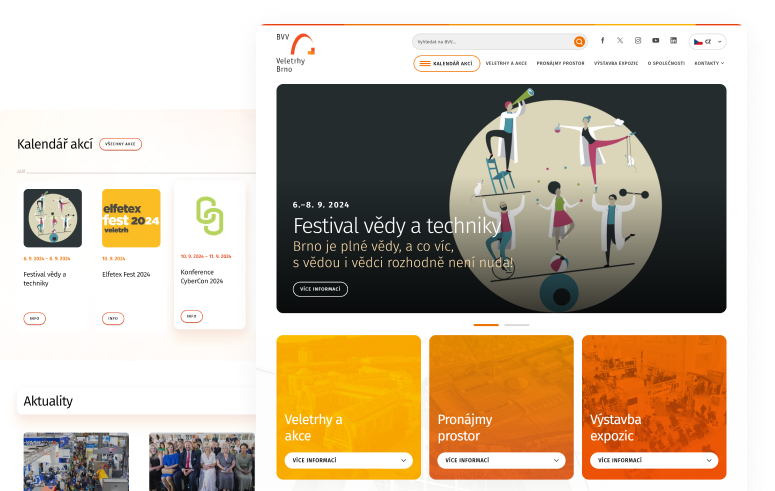Open the Instagram social icon

tap(638, 41)
